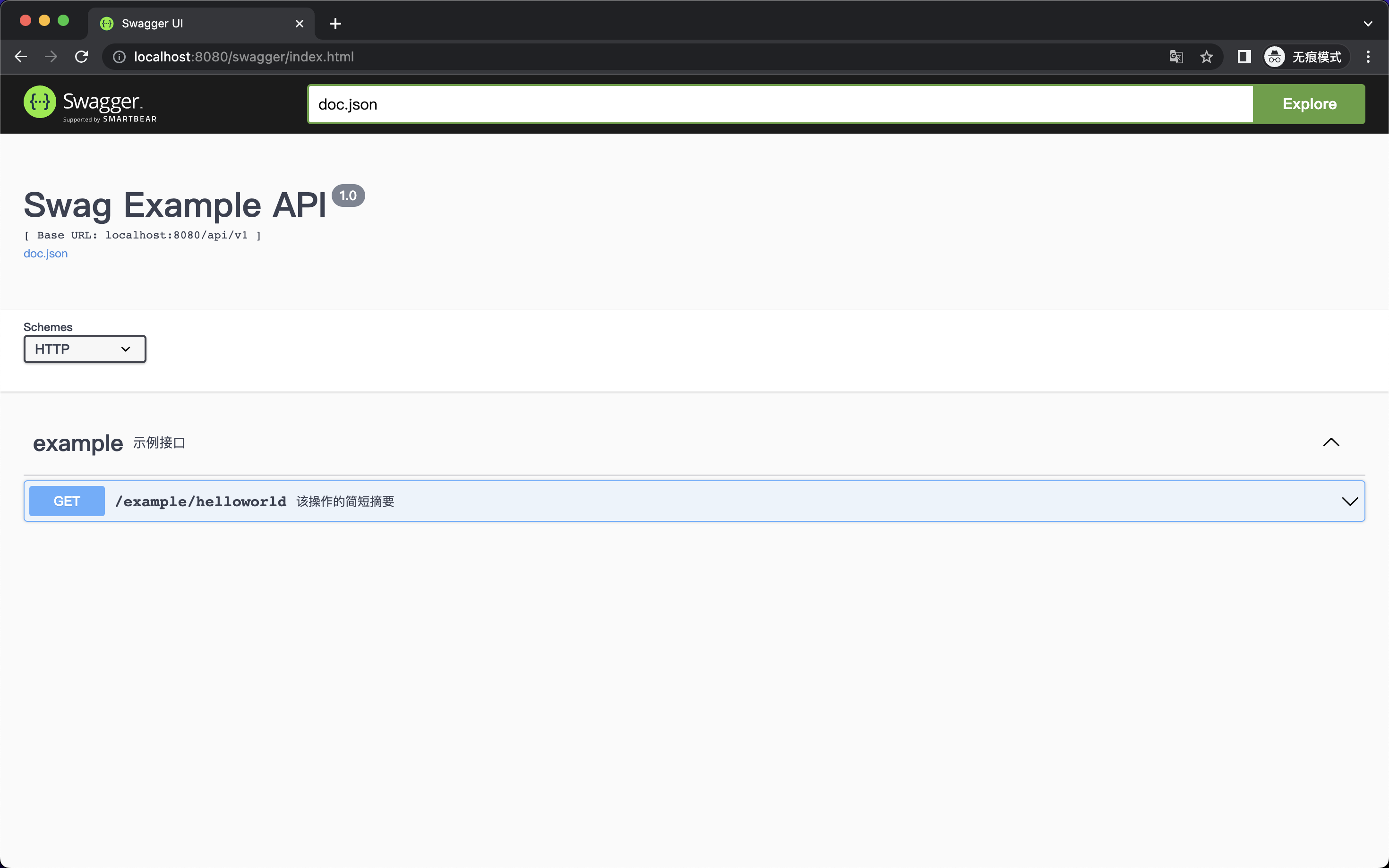Open a new browser tab
The width and height of the screenshot is (1389, 868).
coord(335,24)
